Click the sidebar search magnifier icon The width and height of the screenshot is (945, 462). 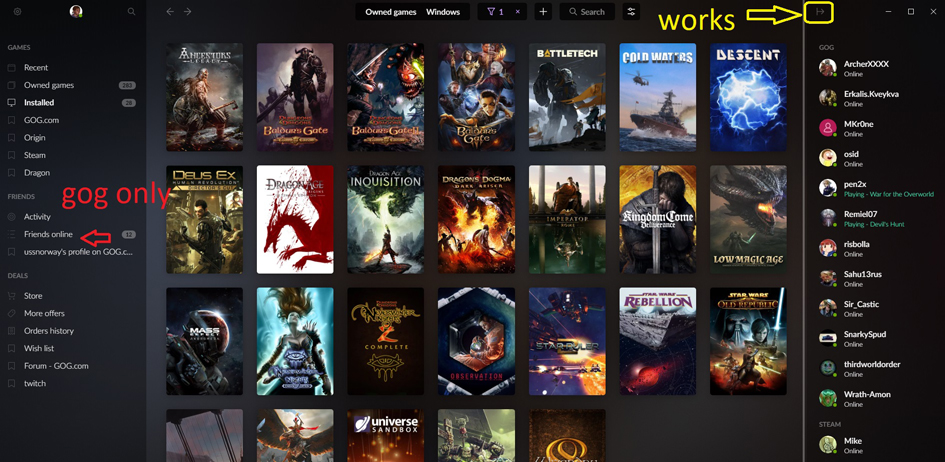(x=131, y=11)
